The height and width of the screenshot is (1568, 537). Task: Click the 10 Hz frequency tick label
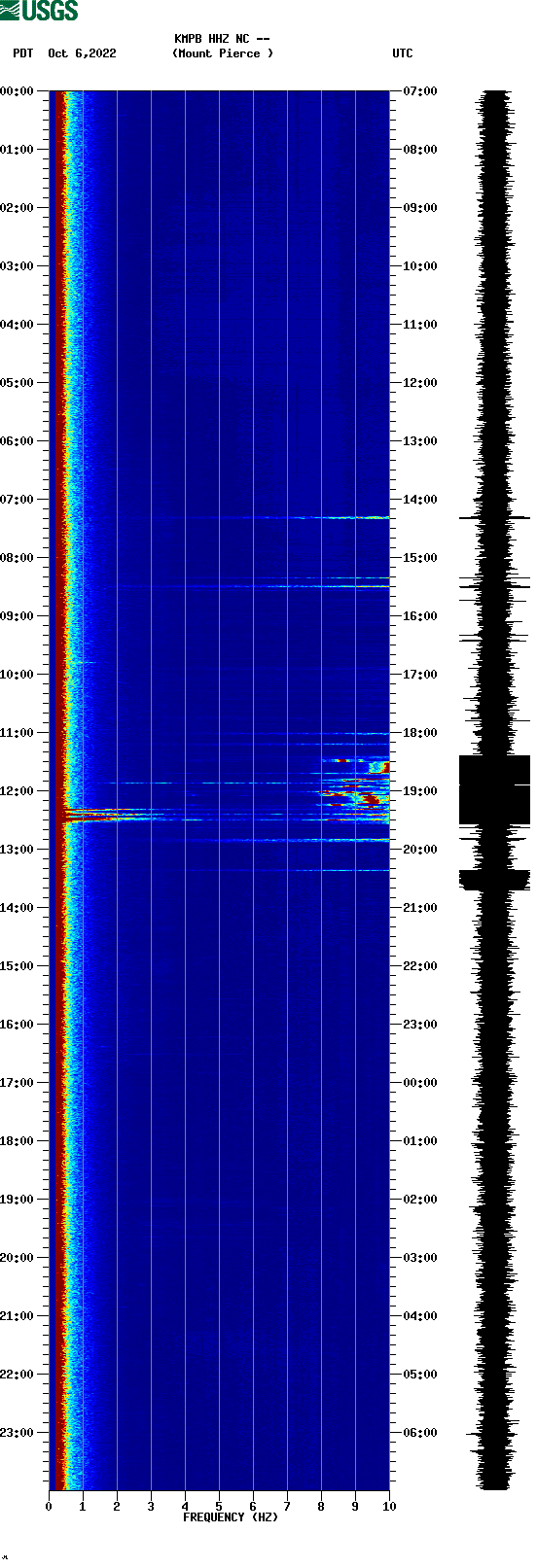pos(389,1507)
